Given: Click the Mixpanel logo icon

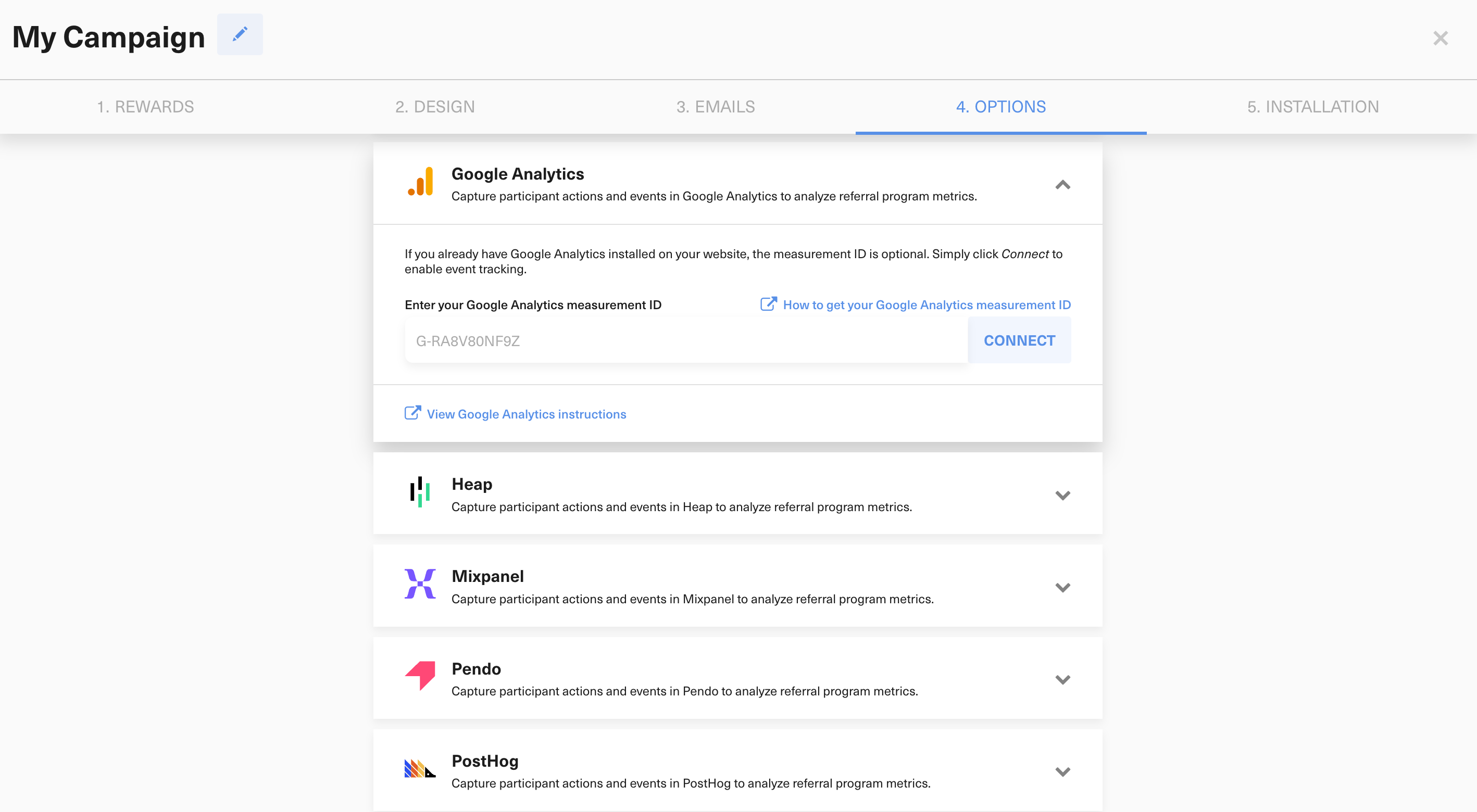Looking at the screenshot, I should [420, 585].
